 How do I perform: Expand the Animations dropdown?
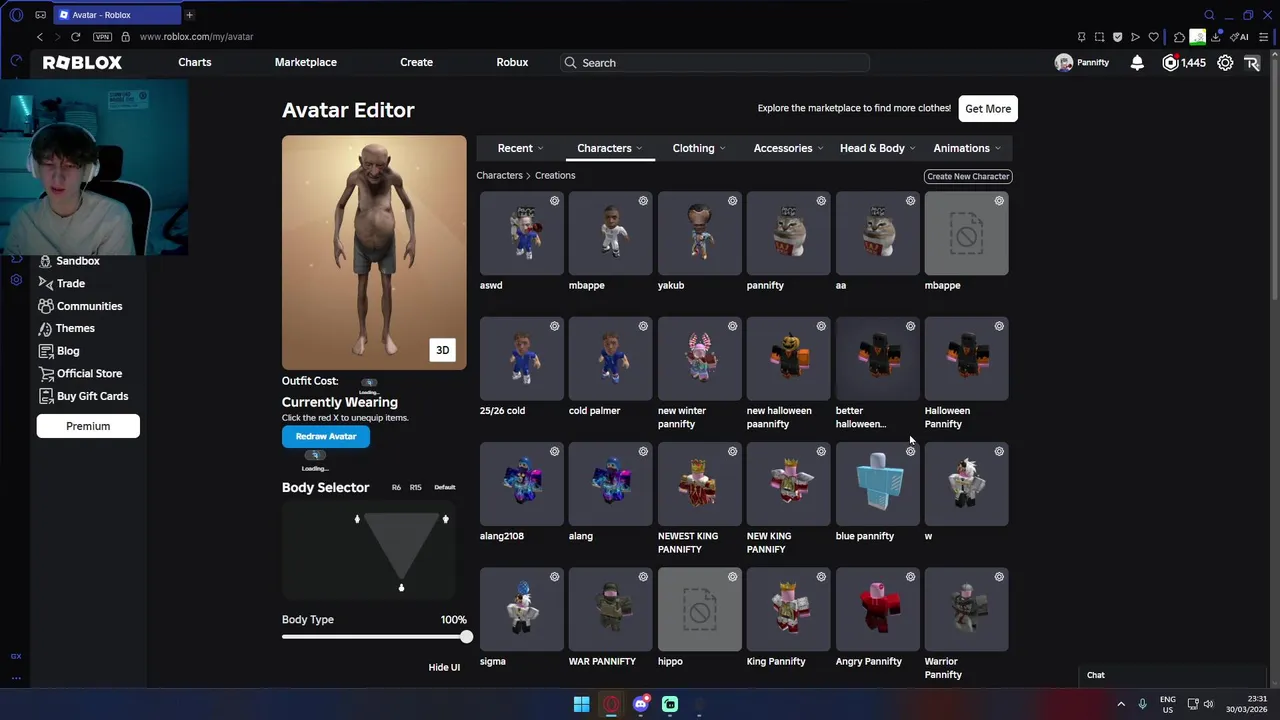[x=966, y=148]
